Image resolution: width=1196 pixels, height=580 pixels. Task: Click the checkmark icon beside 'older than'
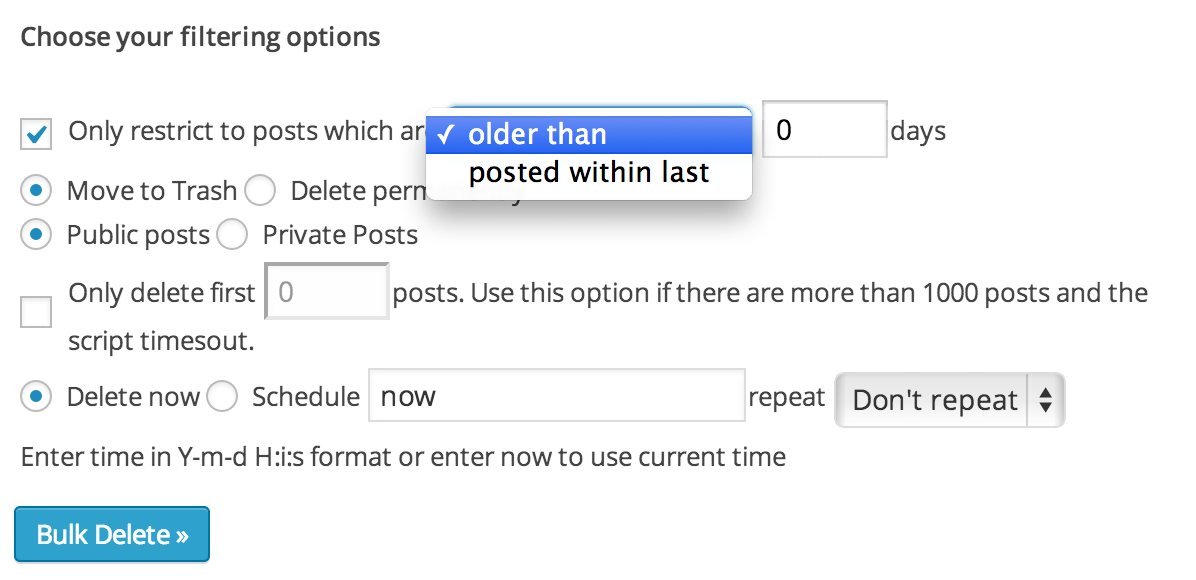click(446, 135)
